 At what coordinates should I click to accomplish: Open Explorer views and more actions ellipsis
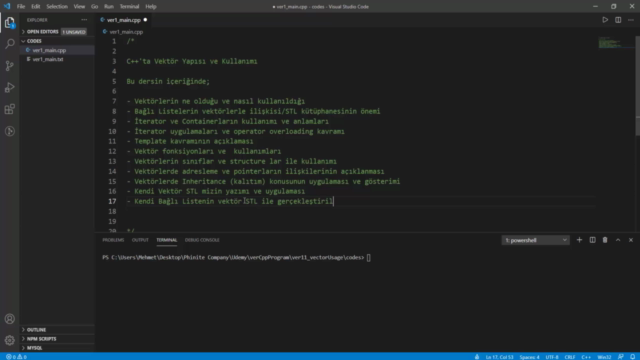(x=84, y=20)
